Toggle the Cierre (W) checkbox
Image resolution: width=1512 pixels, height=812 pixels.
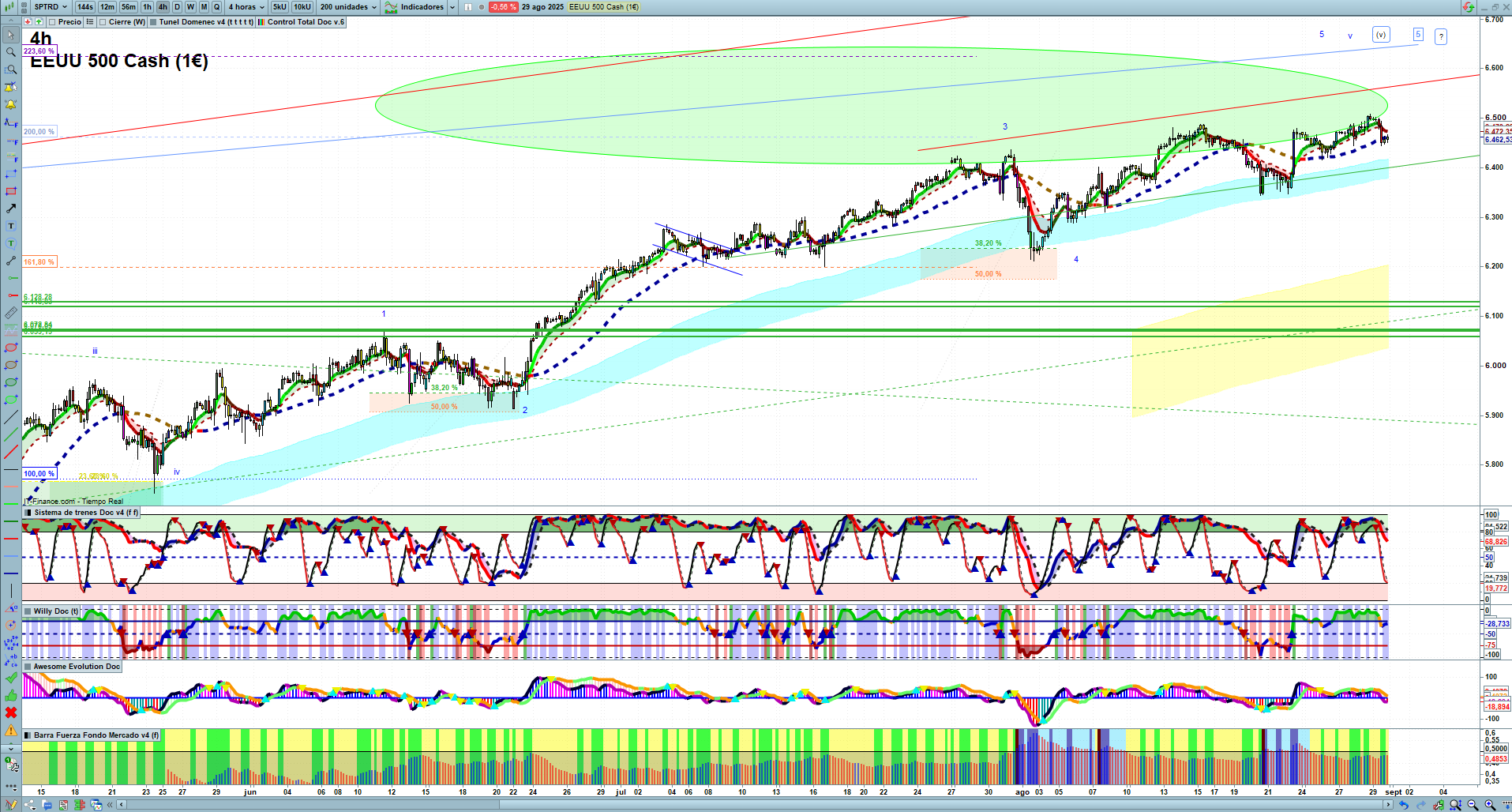[103, 22]
